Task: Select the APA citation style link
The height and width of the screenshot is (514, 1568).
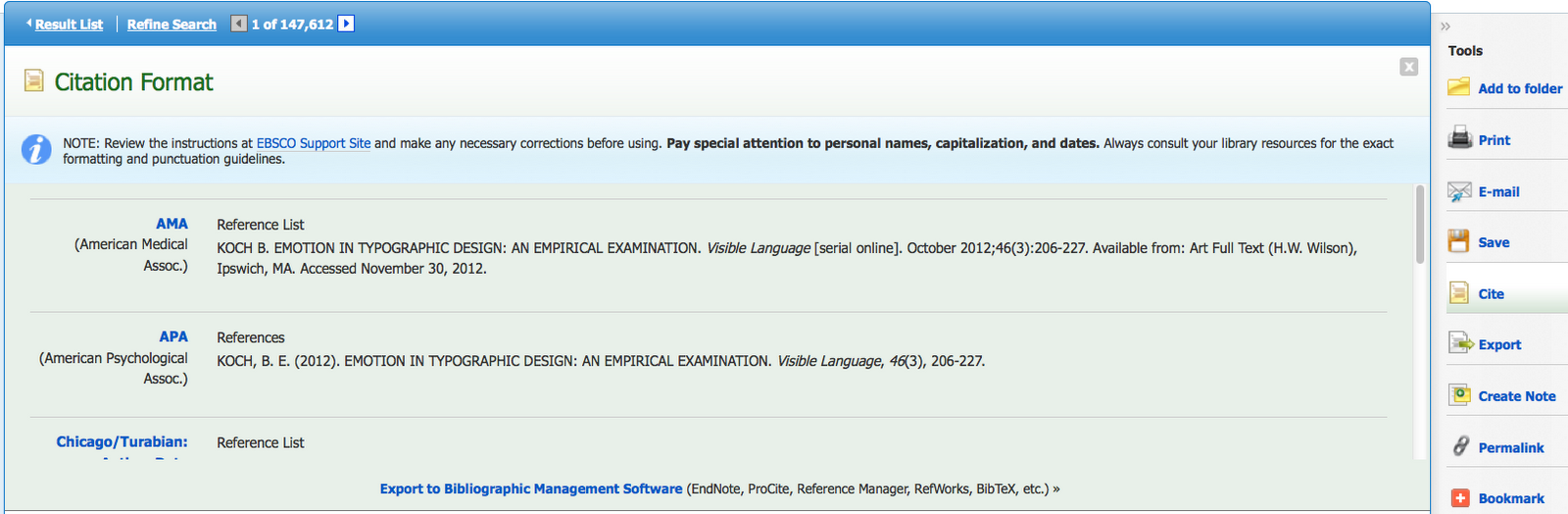Action: pos(173,336)
